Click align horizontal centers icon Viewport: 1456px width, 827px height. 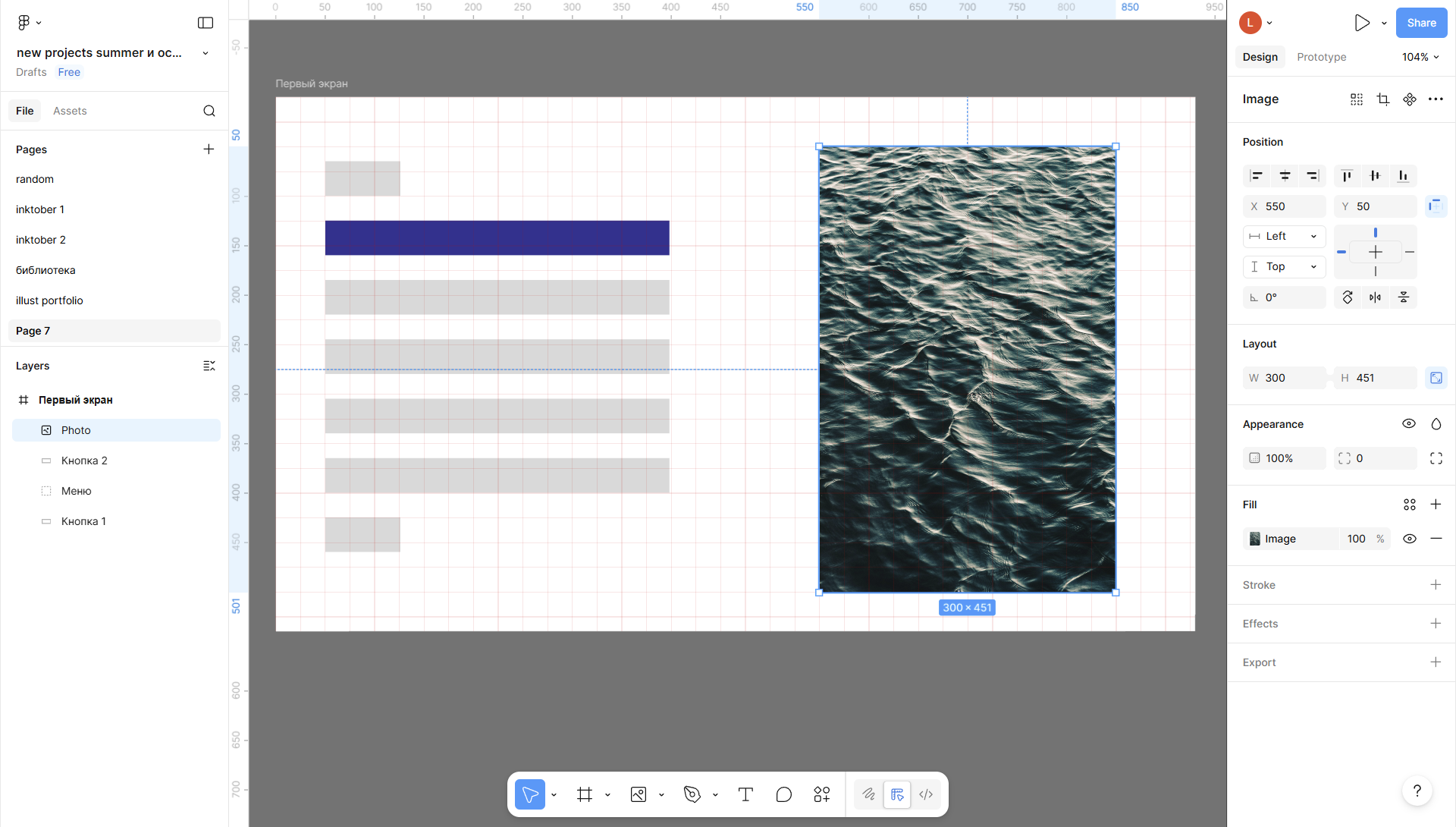click(1285, 176)
